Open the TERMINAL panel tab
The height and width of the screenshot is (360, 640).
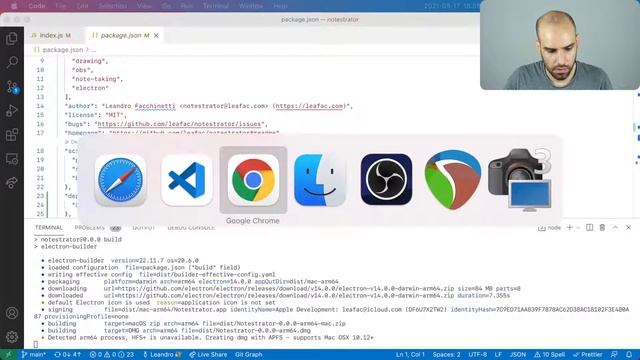coord(49,228)
